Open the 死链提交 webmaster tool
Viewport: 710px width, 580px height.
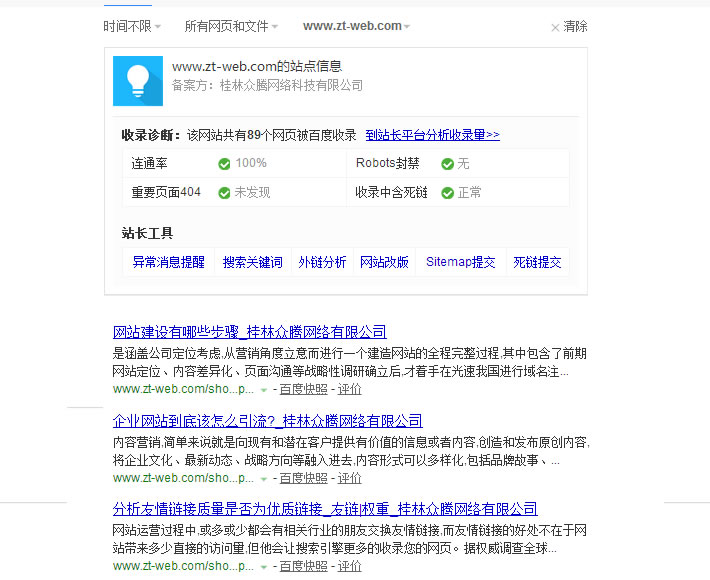pos(537,262)
